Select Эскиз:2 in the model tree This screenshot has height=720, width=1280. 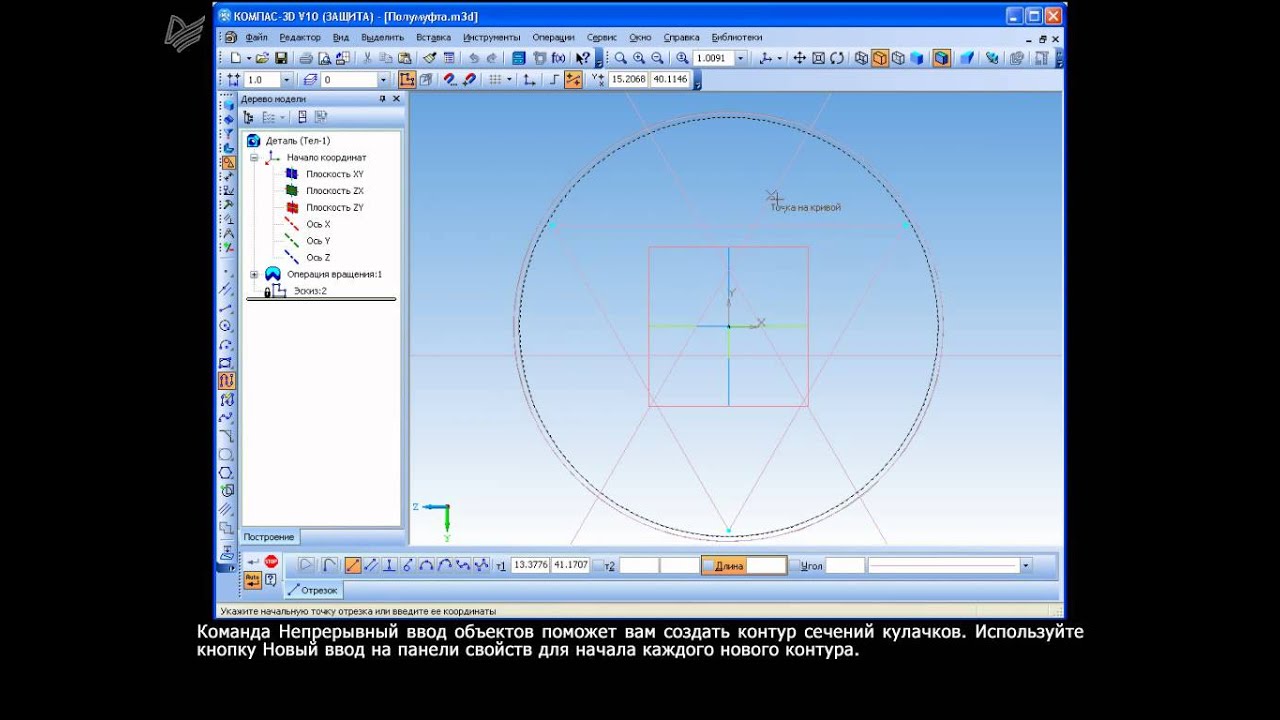point(310,291)
